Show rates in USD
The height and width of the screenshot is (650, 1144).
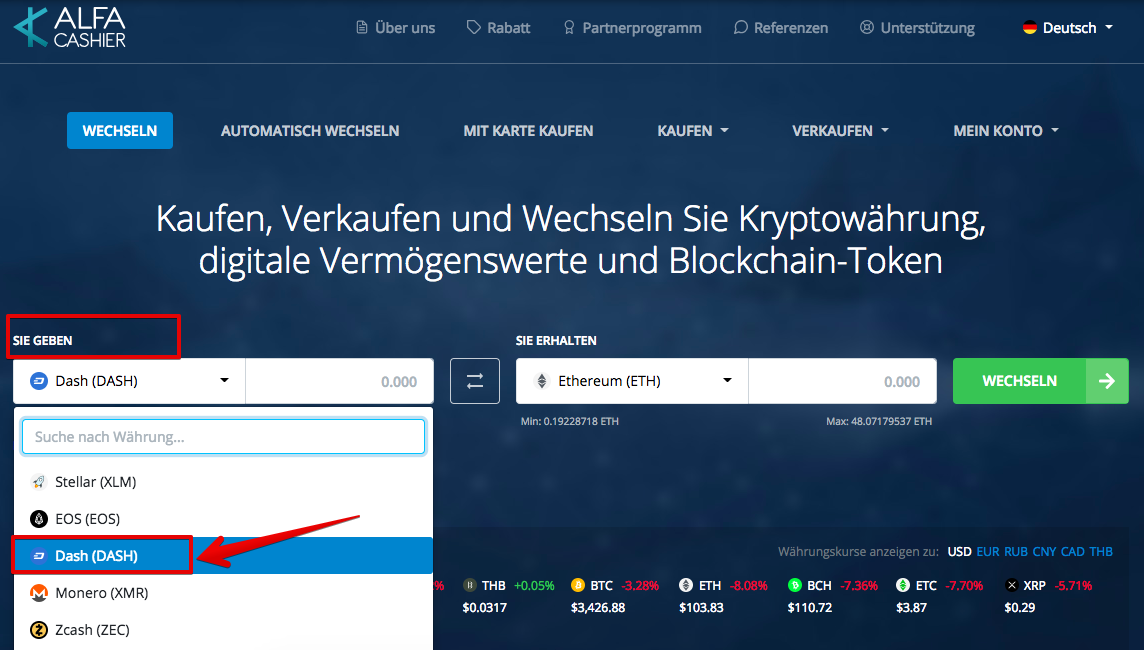pos(959,552)
